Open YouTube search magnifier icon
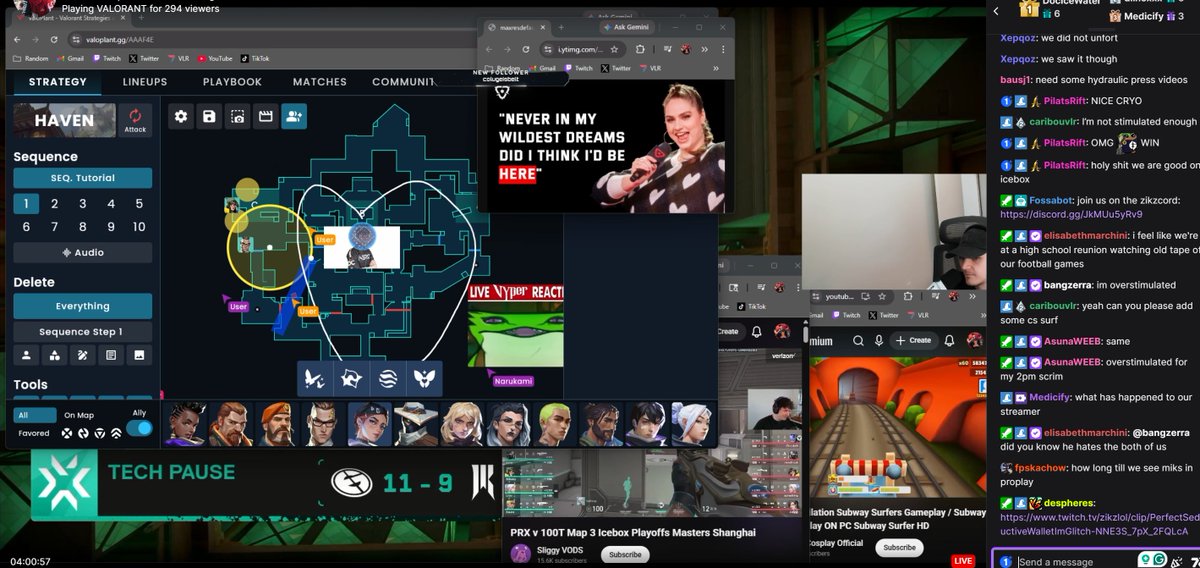This screenshot has width=1200, height=568. (857, 340)
